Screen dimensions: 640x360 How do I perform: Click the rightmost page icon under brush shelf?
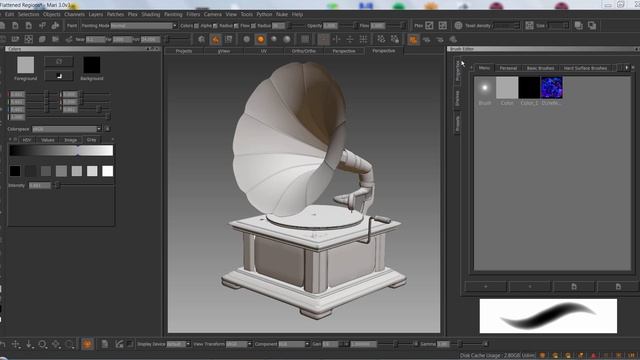click(618, 287)
